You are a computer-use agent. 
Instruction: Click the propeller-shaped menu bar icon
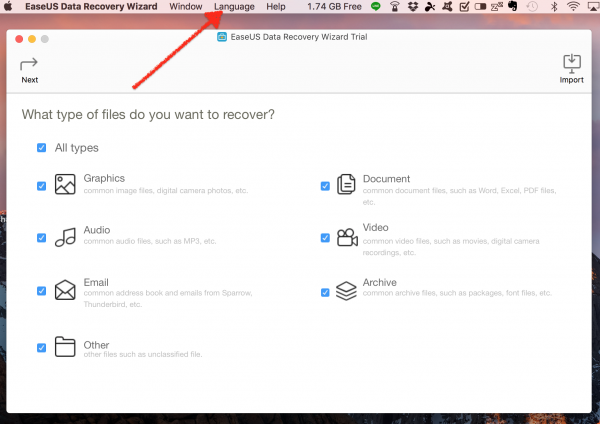click(x=430, y=6)
